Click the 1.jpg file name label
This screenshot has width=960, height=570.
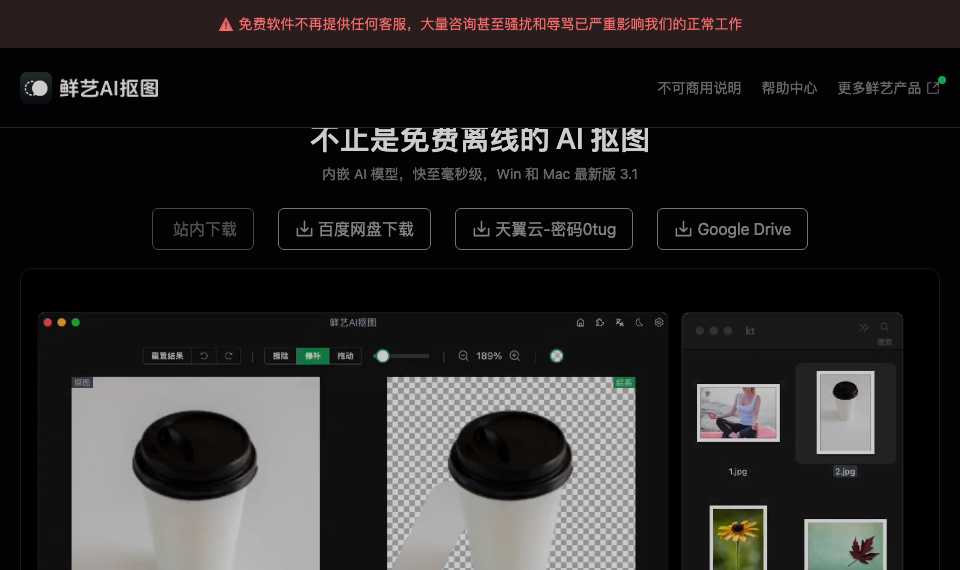tap(738, 471)
